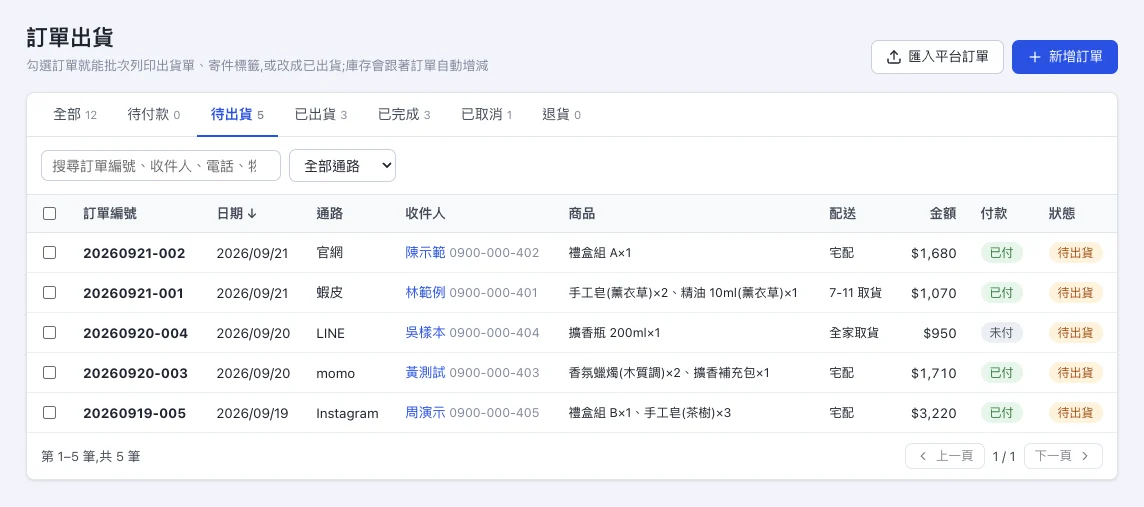This screenshot has width=1144, height=507.
Task: Click the Instagram channel cell
Action: pyautogui.click(x=347, y=414)
